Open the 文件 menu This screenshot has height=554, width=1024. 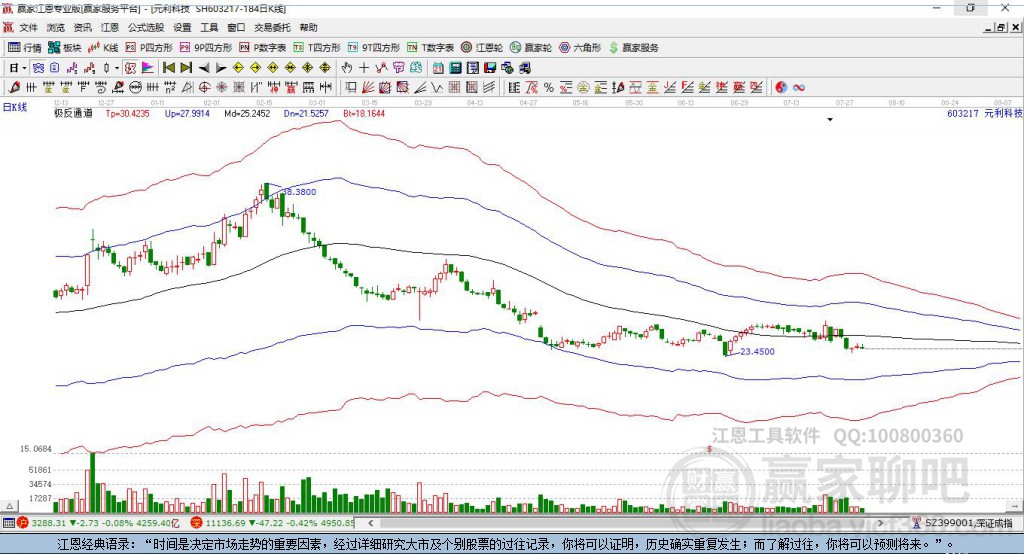coord(28,27)
